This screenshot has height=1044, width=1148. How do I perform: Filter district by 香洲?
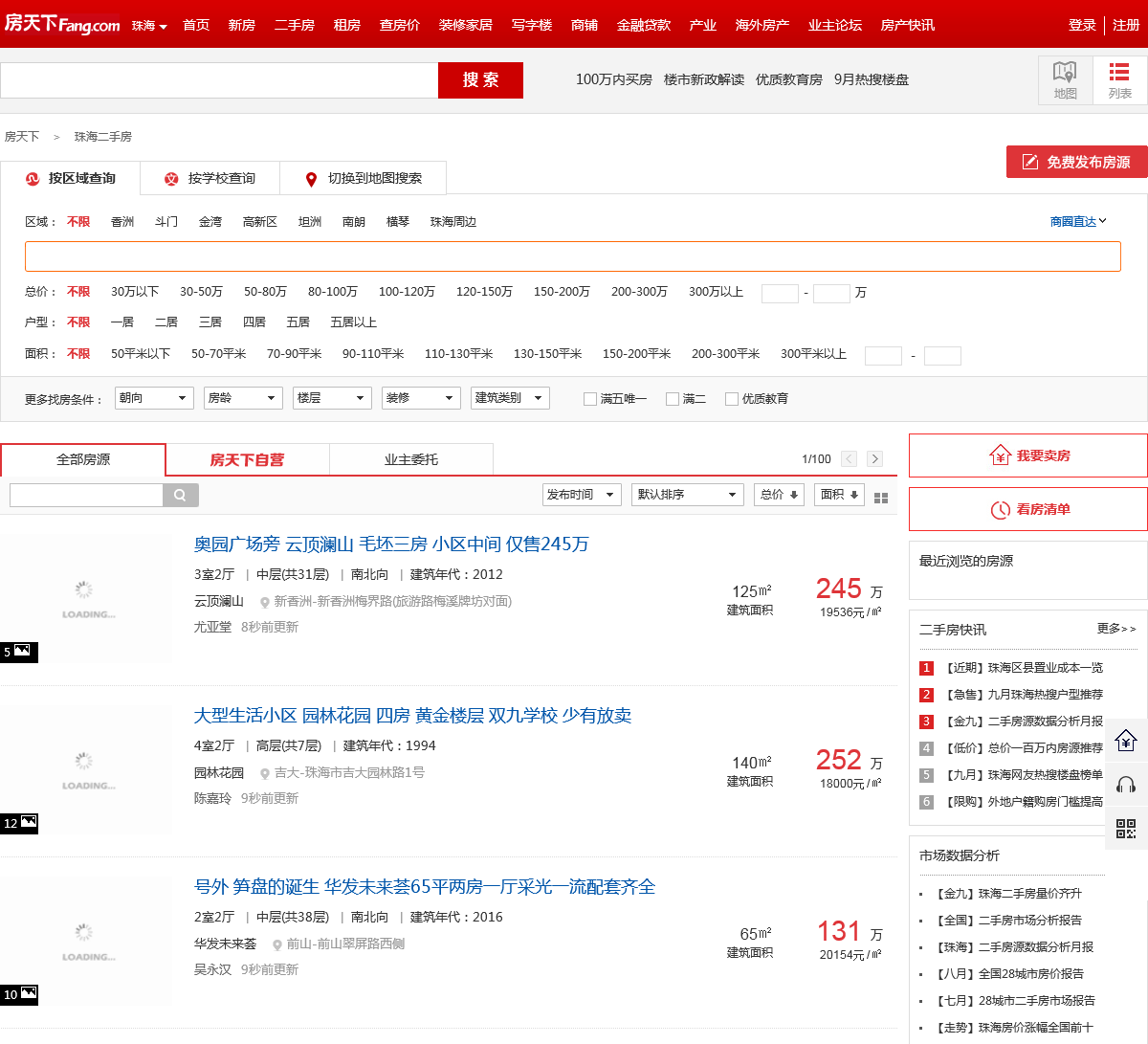pos(122,222)
